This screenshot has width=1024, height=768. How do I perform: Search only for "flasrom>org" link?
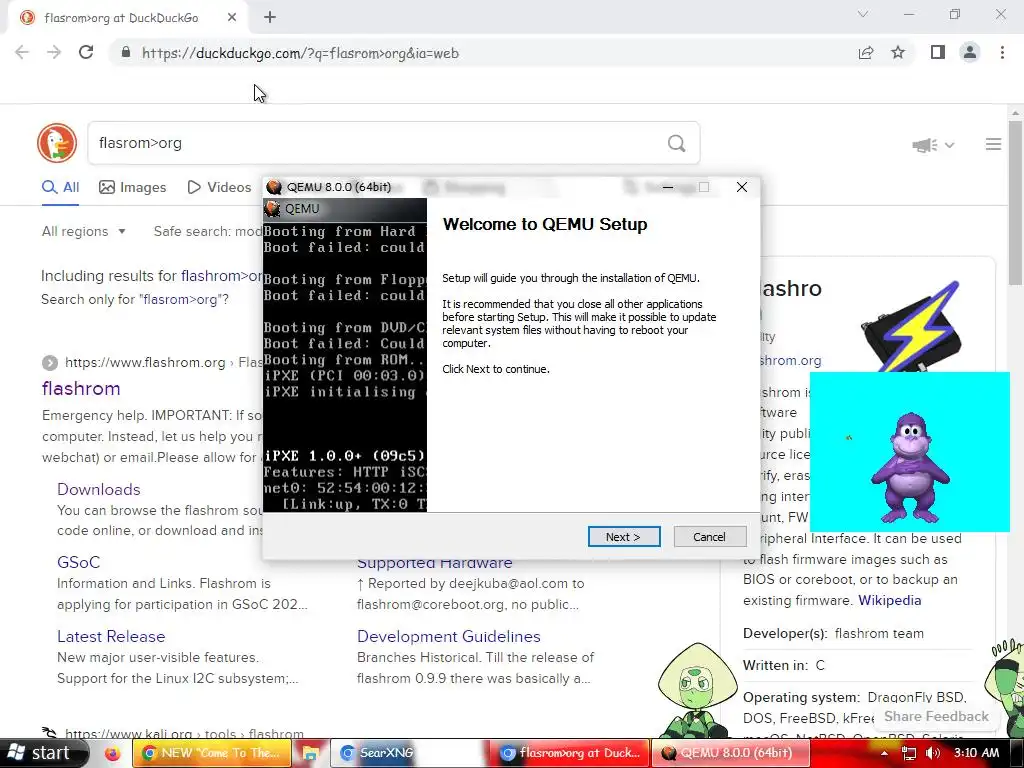point(135,299)
